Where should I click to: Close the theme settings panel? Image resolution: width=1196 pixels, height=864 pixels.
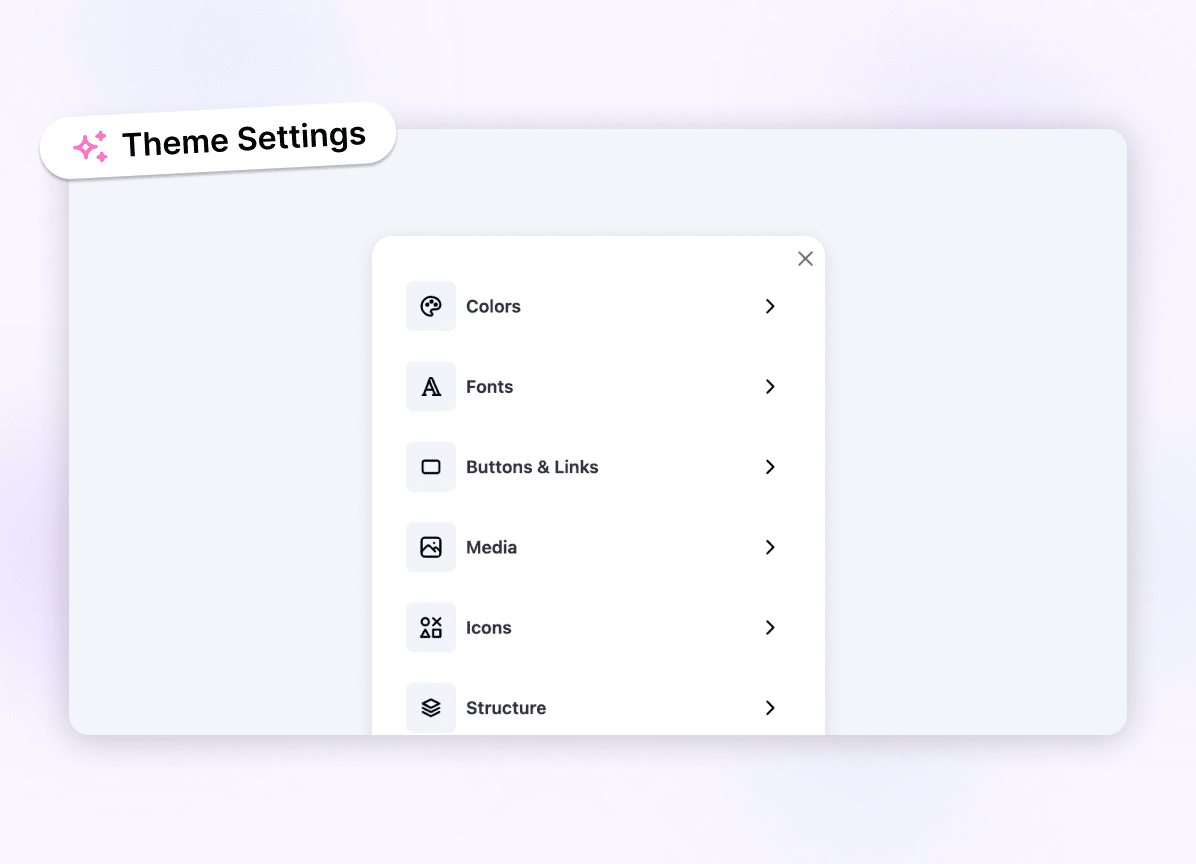[805, 259]
